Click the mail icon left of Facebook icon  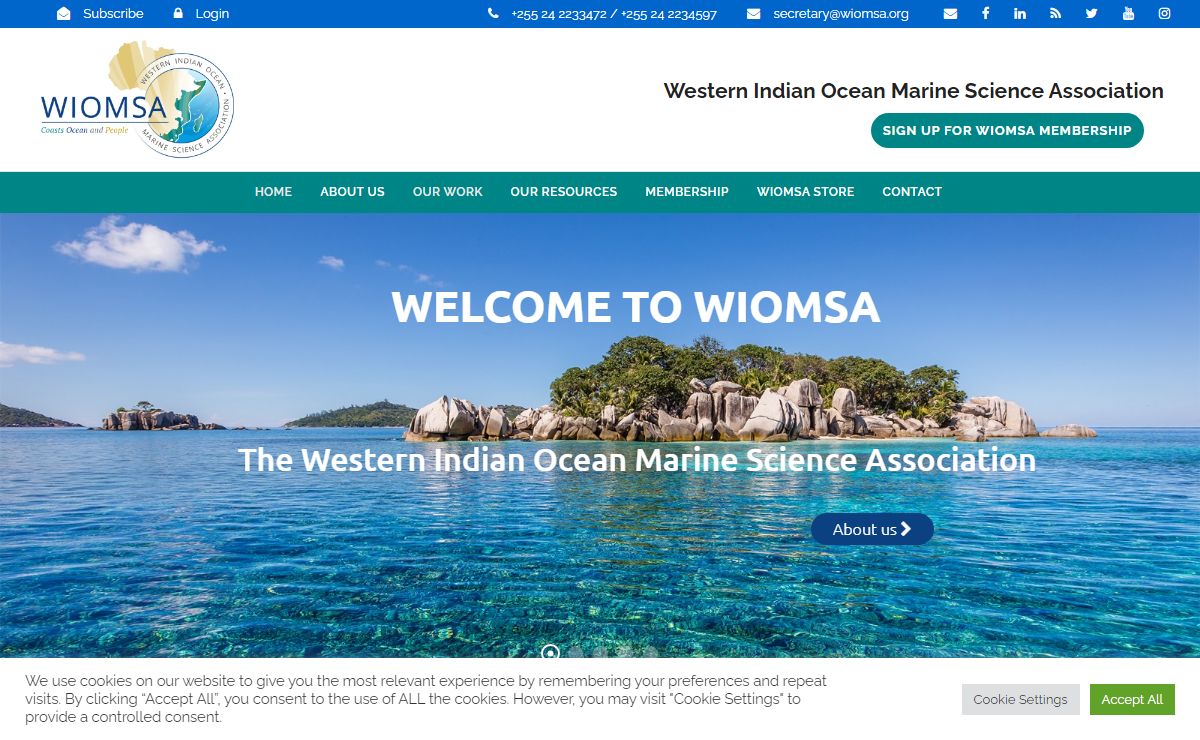coord(950,14)
